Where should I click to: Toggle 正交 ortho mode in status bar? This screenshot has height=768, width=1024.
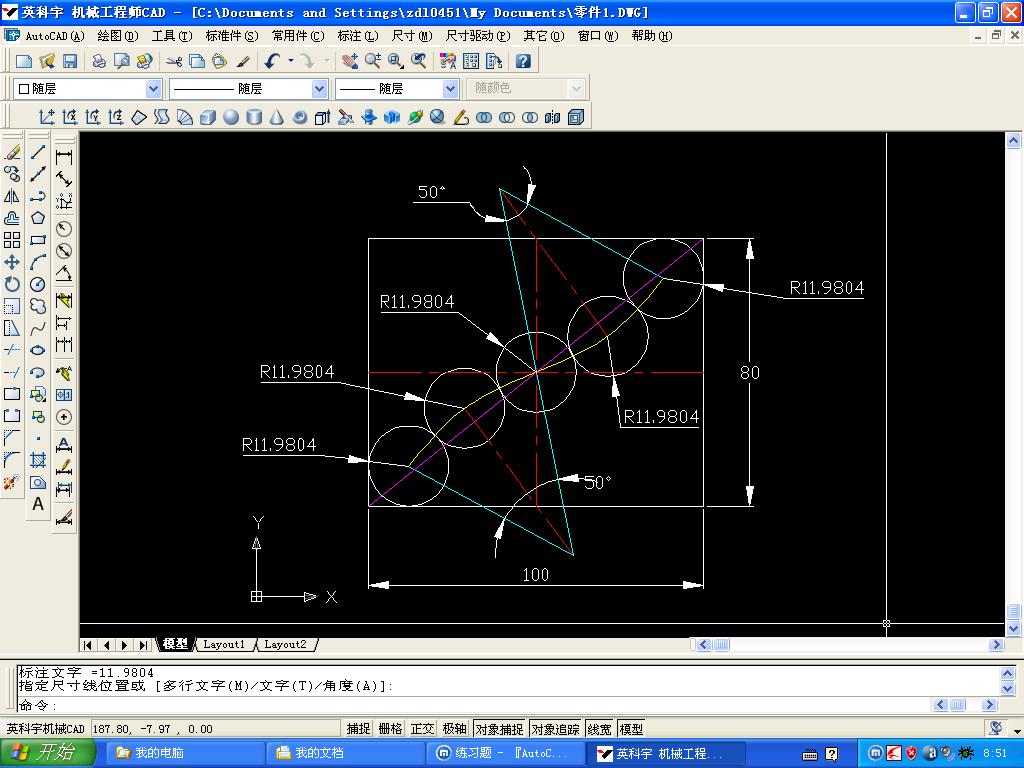coord(423,729)
